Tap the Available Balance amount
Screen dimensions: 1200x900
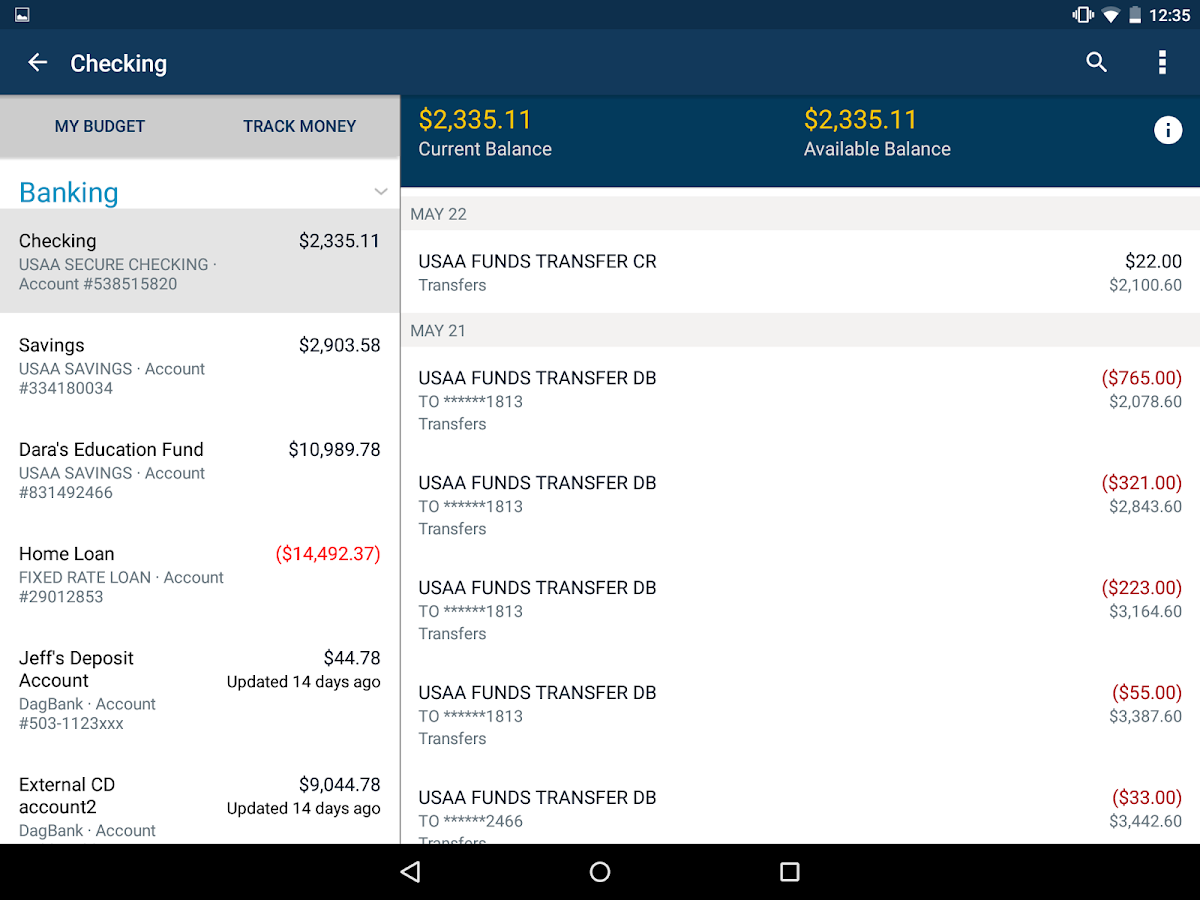(x=861, y=120)
